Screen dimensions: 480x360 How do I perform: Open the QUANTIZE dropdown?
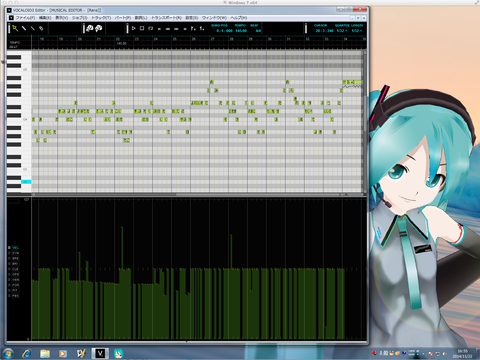pyautogui.click(x=341, y=31)
